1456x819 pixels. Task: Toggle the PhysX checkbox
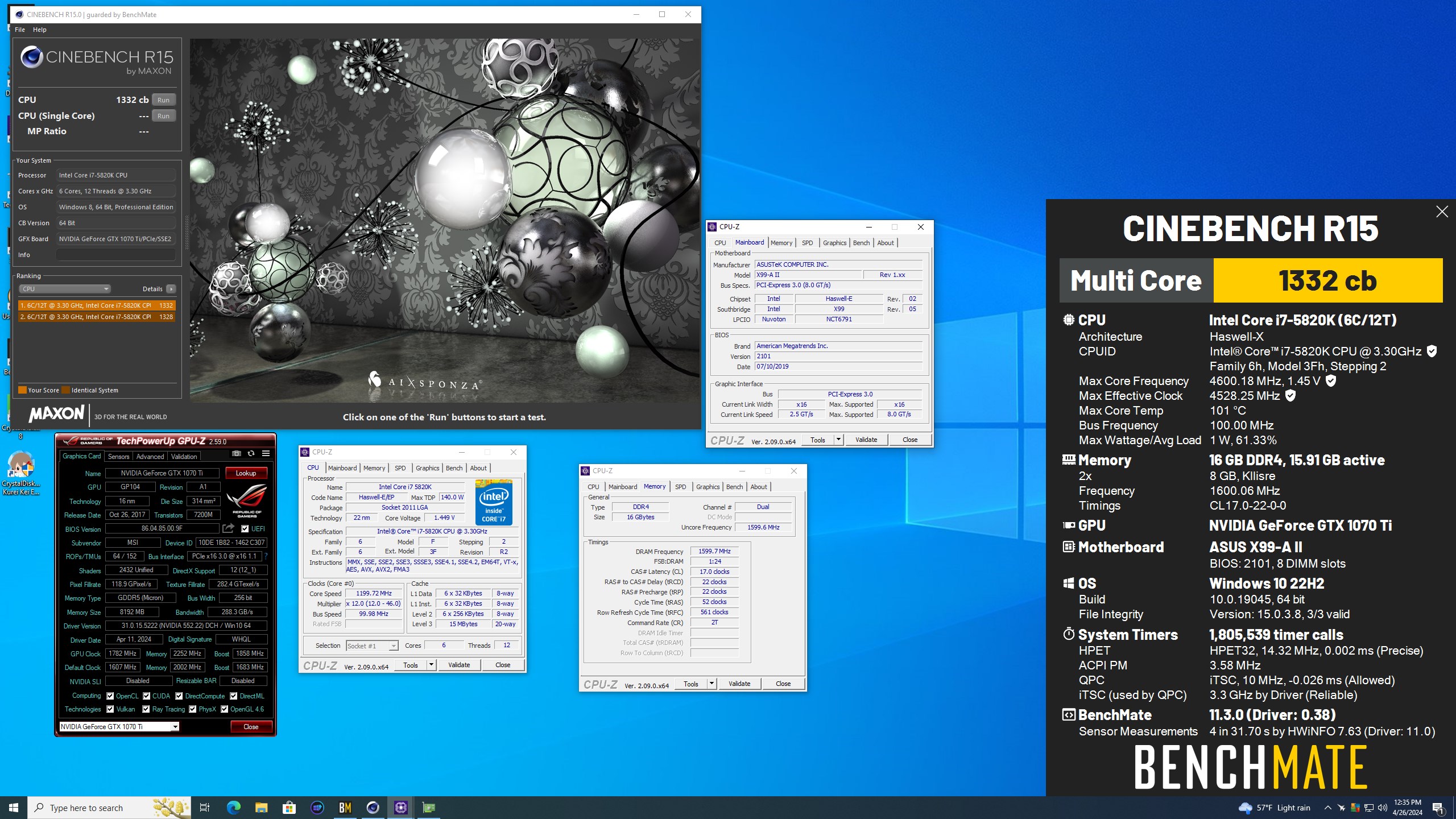click(x=193, y=709)
